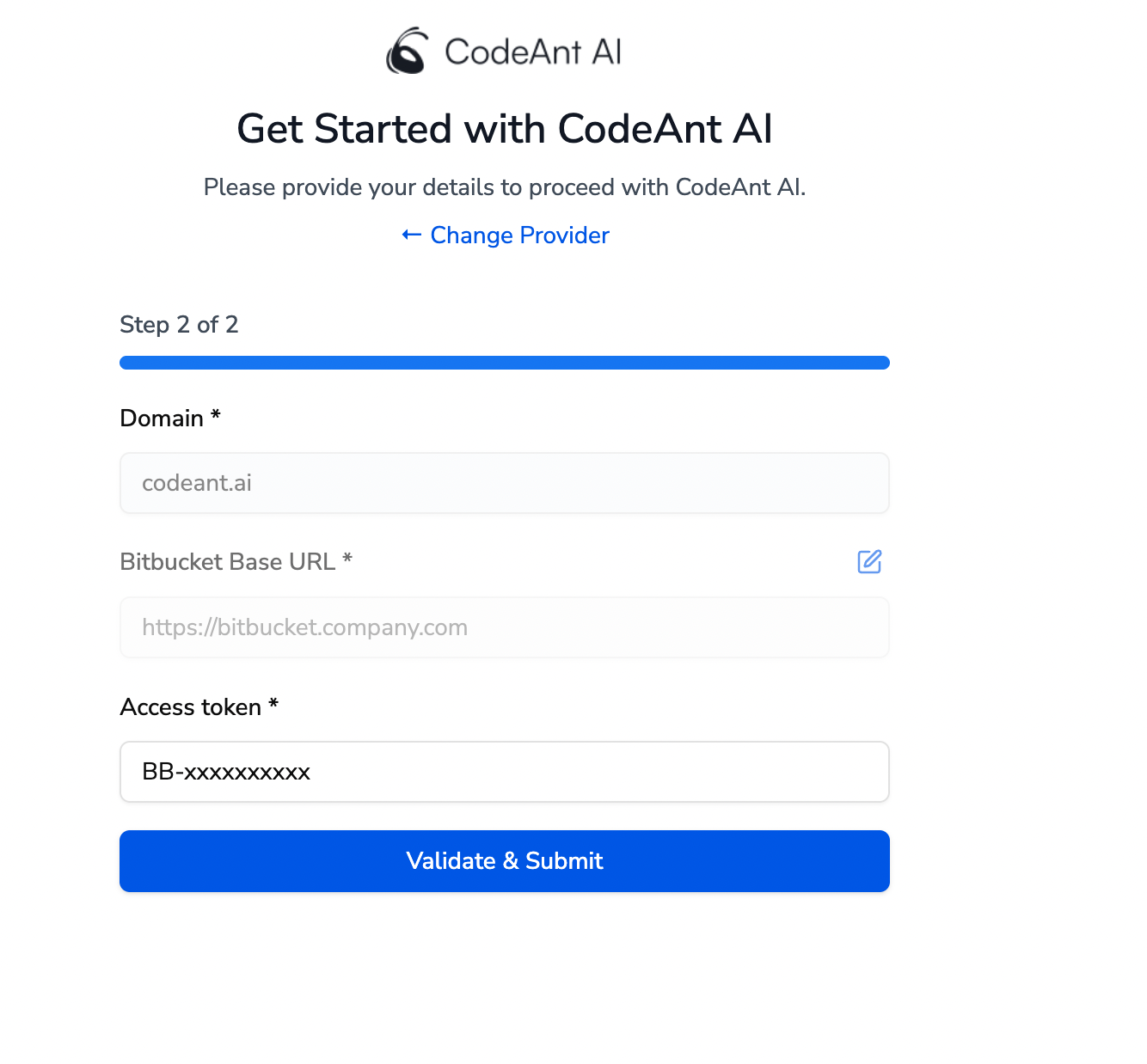This screenshot has width=1147, height=1064.
Task: Open the Change Provider link
Action: [518, 235]
